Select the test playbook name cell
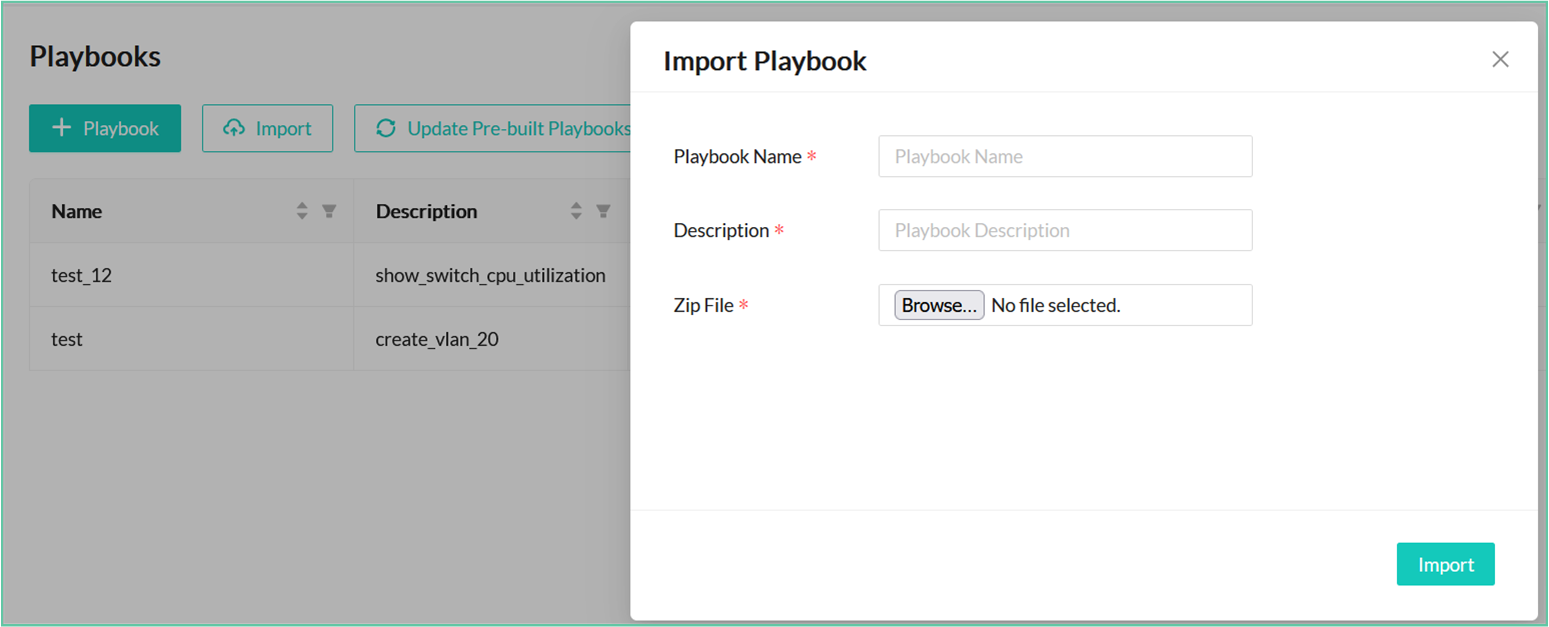Image resolution: width=1549 pixels, height=627 pixels. pos(67,339)
